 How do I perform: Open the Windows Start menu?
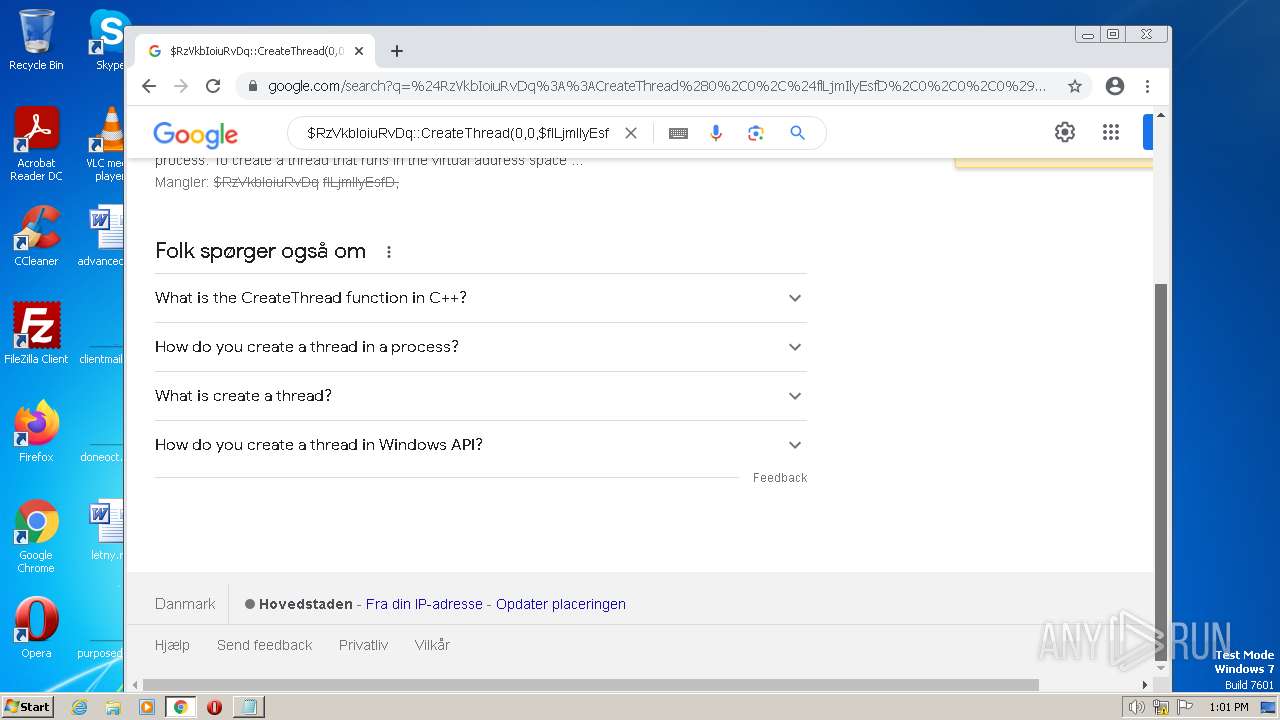(27, 707)
